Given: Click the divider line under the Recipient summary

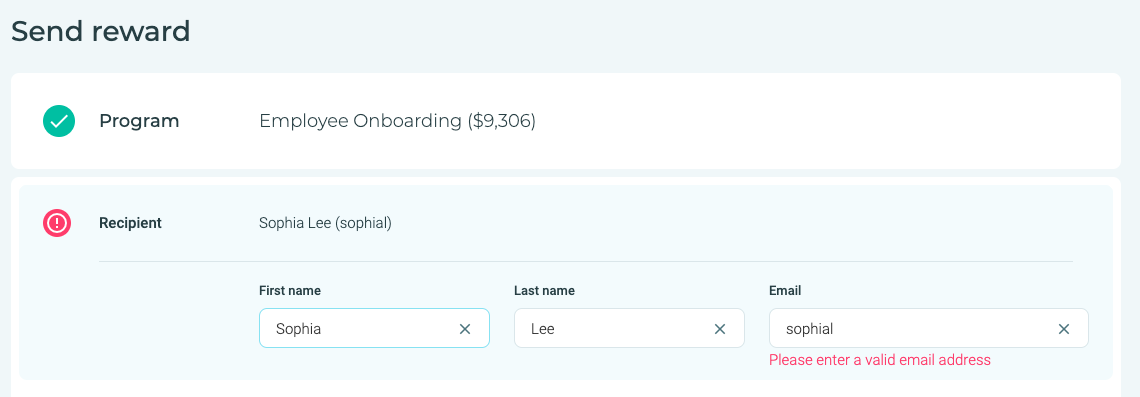Looking at the screenshot, I should [586, 261].
